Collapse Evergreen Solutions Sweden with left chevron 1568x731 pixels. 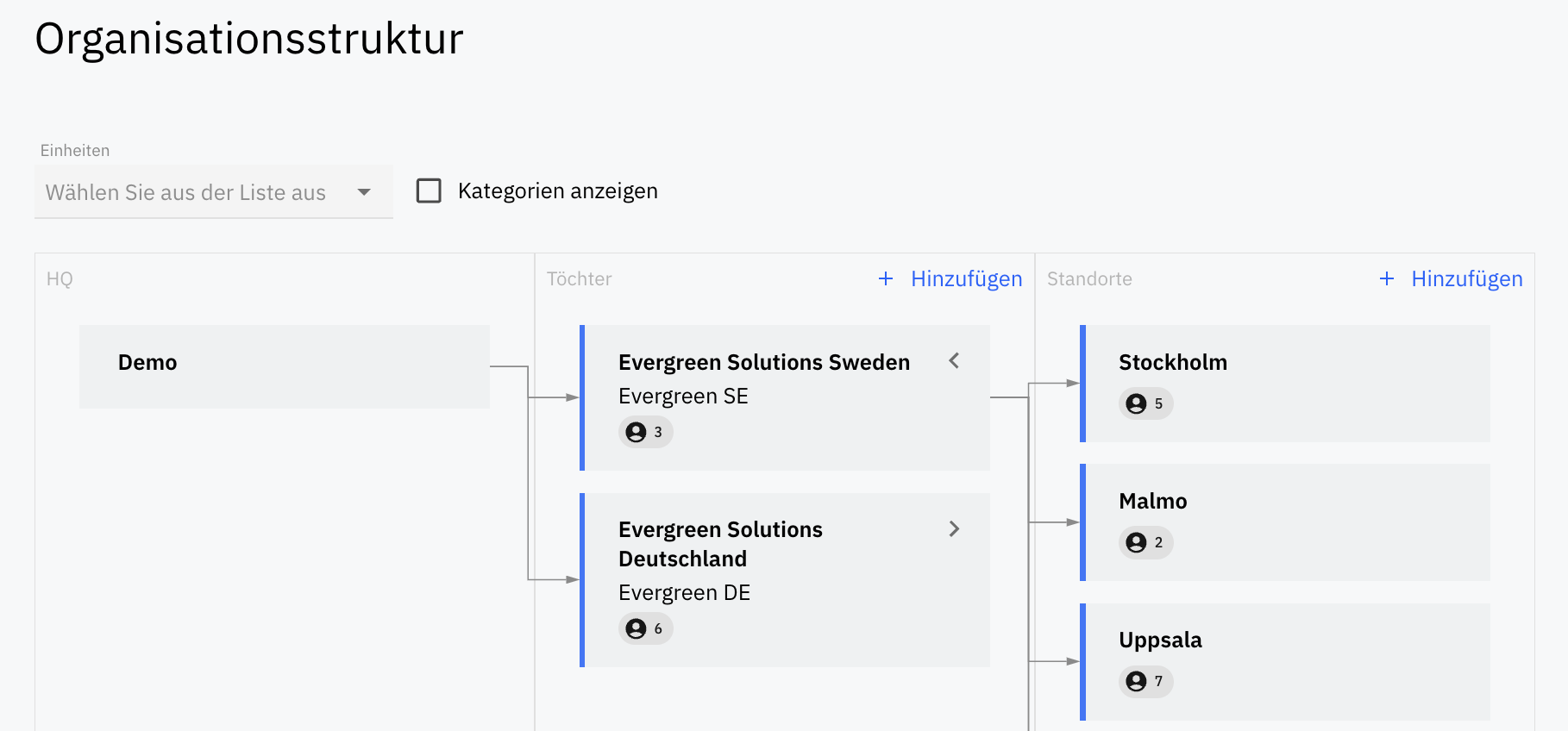pos(954,361)
